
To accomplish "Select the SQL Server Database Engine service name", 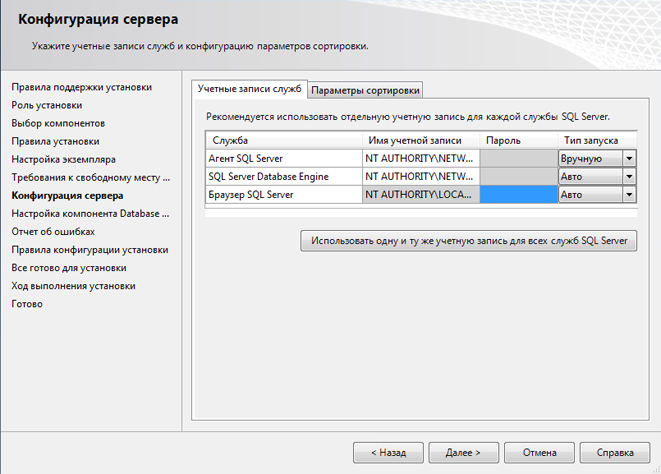I will 284,177.
